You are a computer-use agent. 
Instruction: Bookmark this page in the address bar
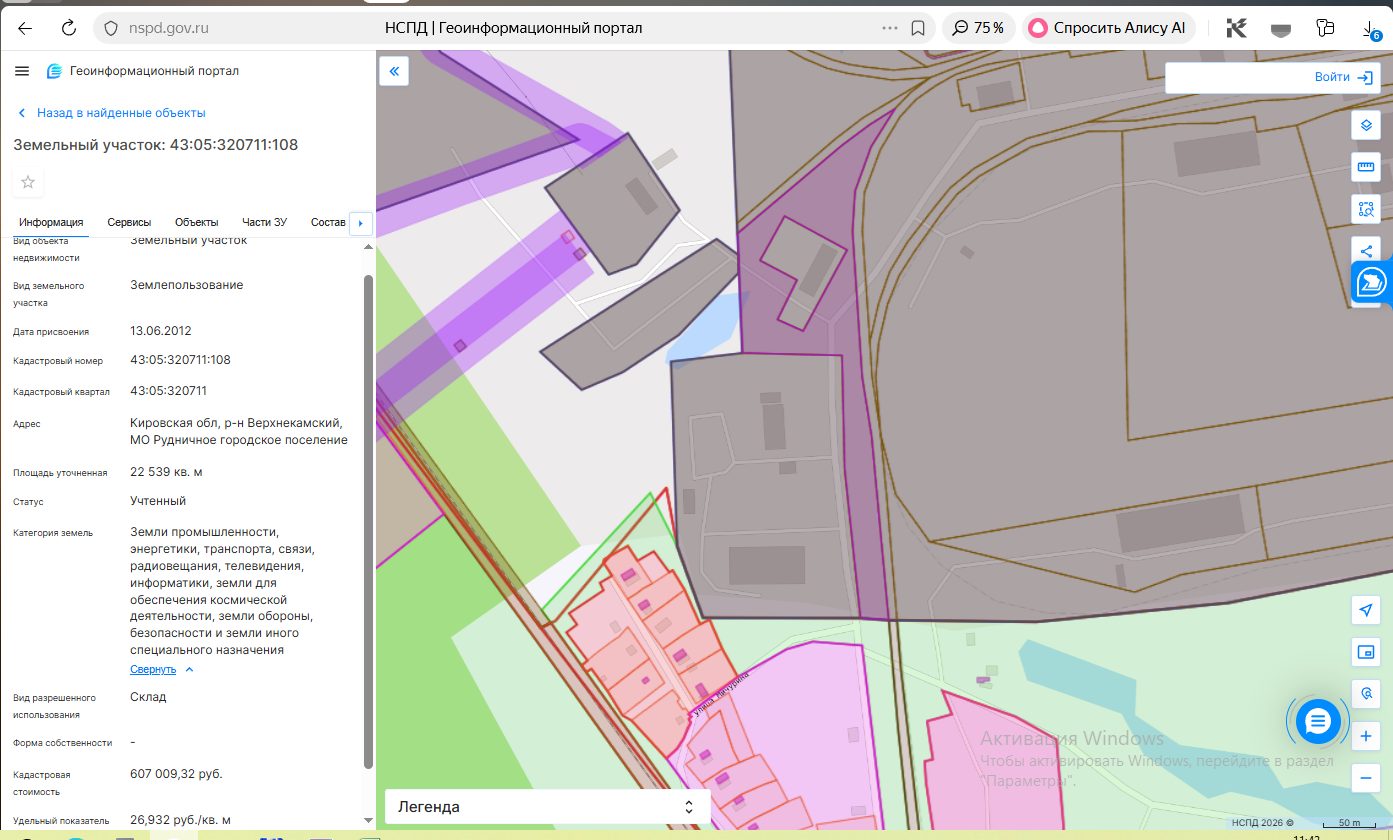(918, 28)
